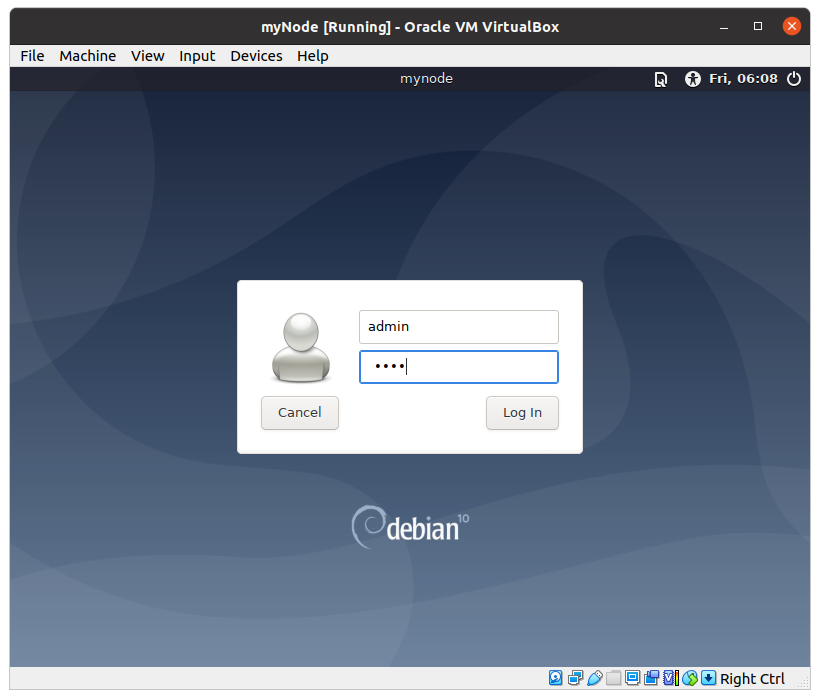Screen dimensions: 820x699
Task: Open the Machine menu
Action: click(87, 56)
